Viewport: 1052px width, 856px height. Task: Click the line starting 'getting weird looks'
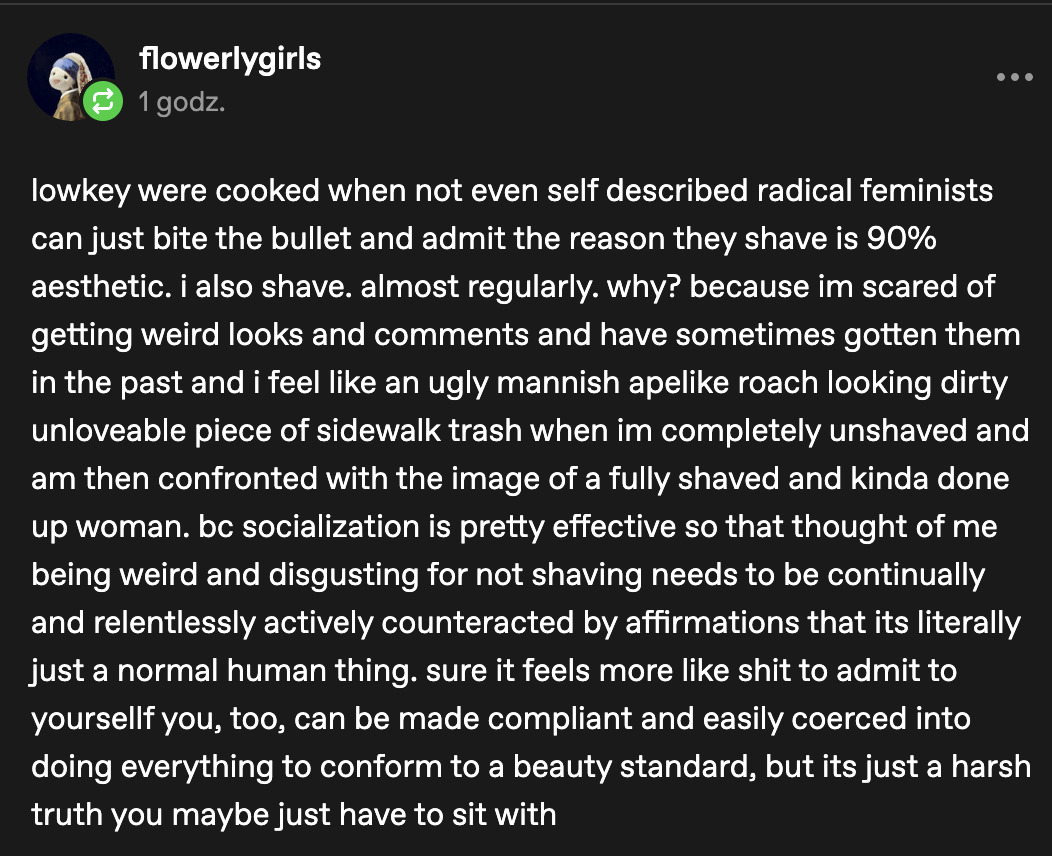pos(526,335)
